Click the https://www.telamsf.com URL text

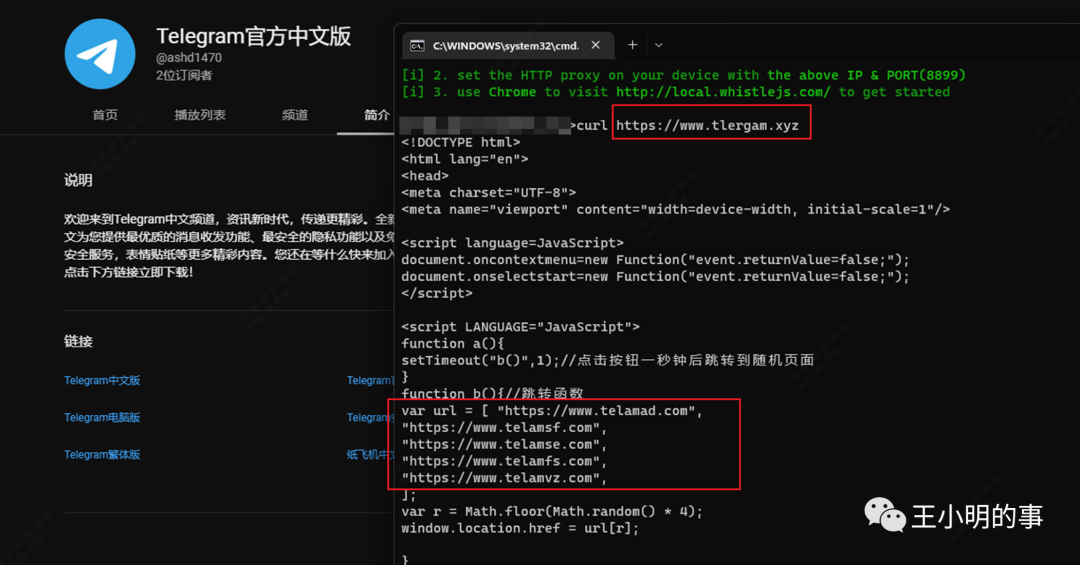[501, 428]
